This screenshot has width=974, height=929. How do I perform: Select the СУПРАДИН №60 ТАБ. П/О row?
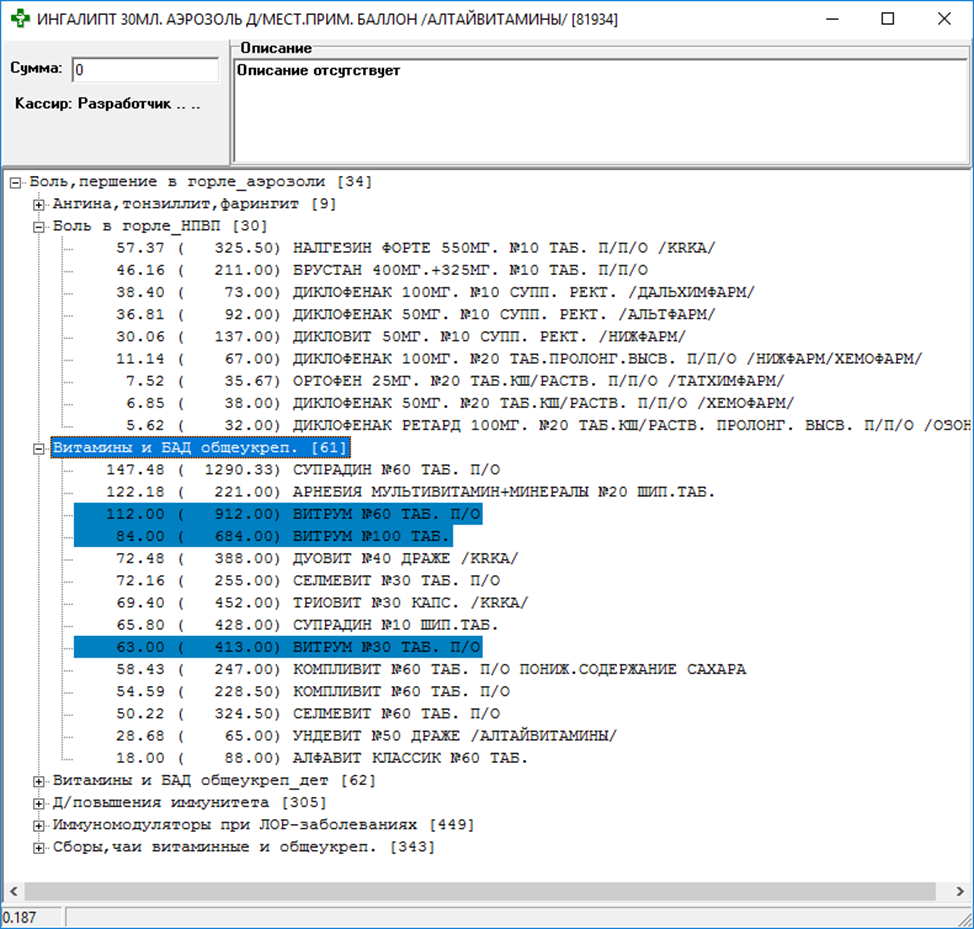303,470
